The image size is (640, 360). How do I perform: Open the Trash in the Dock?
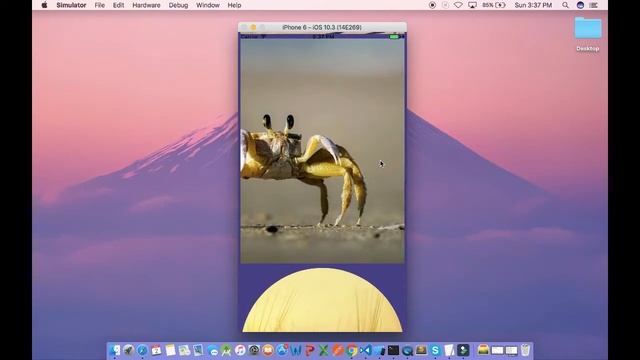[x=524, y=350]
